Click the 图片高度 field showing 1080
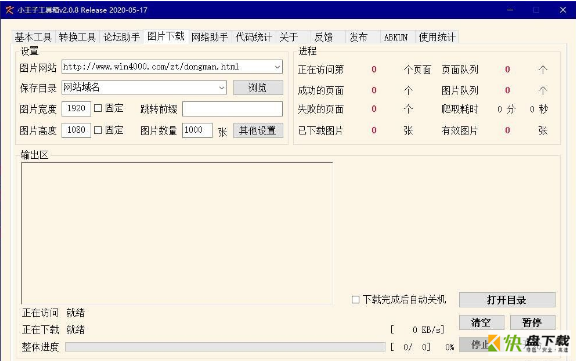 pos(76,130)
